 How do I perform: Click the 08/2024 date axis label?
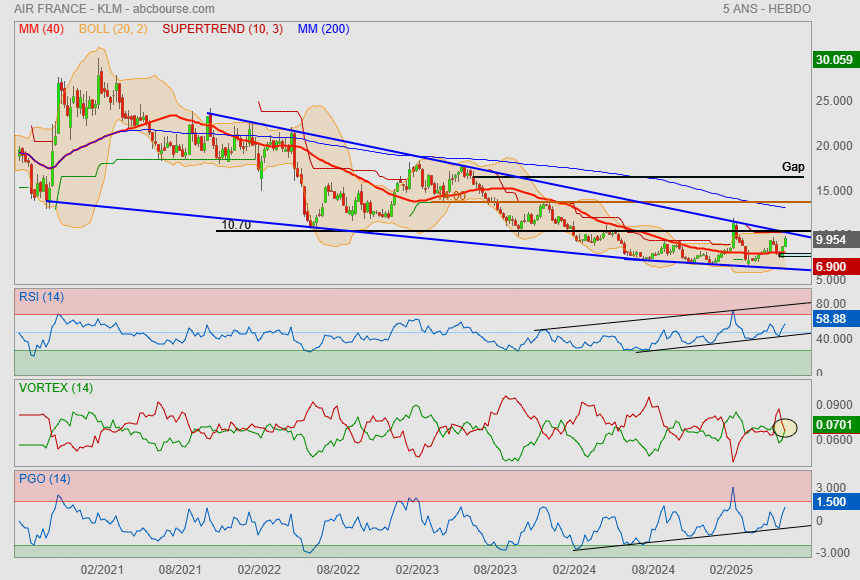(653, 570)
